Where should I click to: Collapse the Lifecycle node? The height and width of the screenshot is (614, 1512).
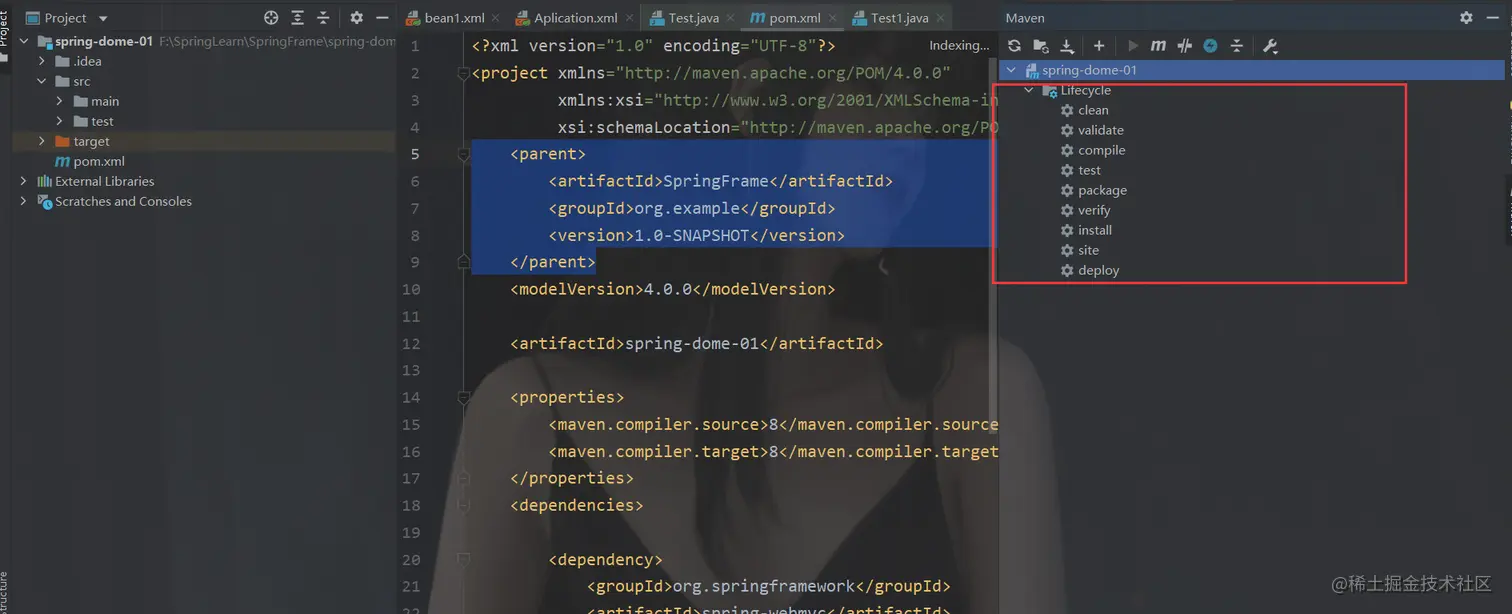click(x=1029, y=90)
